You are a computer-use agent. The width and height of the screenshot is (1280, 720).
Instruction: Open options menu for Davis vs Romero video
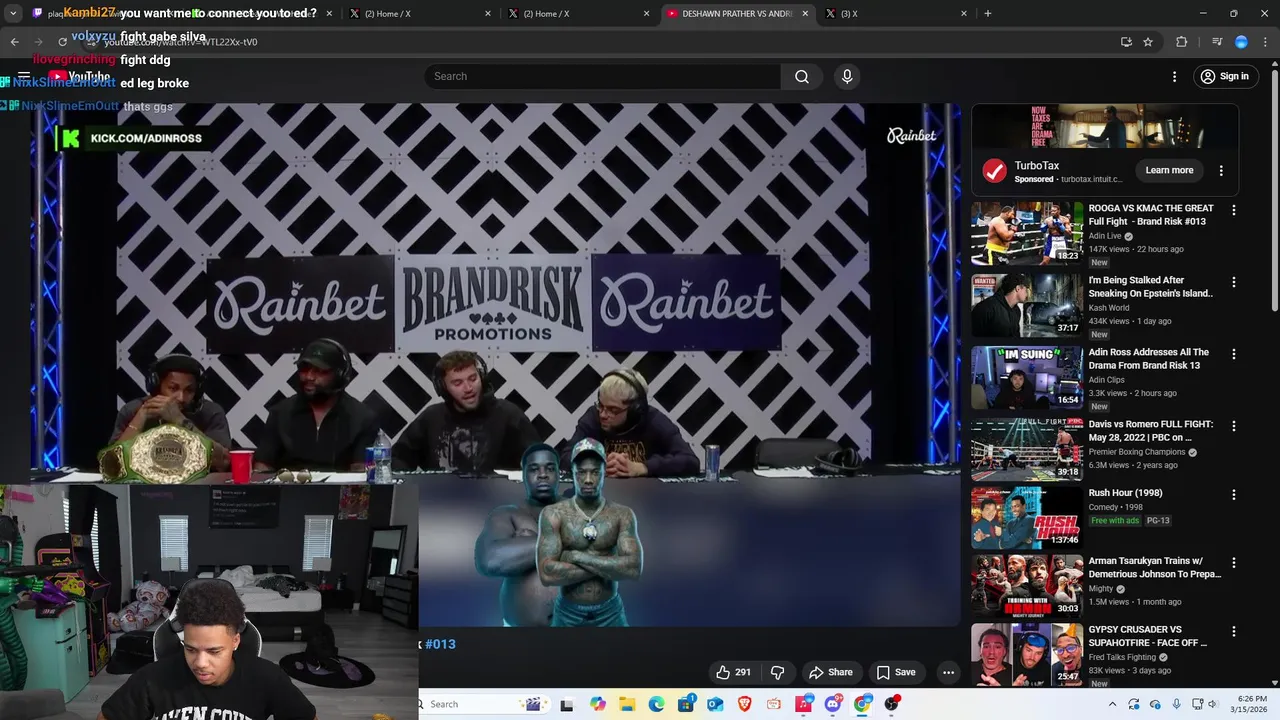click(1234, 426)
